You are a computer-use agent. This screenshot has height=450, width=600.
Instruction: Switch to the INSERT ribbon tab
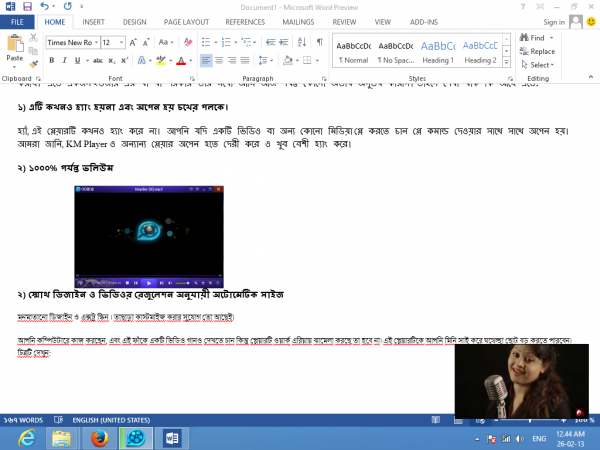click(94, 20)
